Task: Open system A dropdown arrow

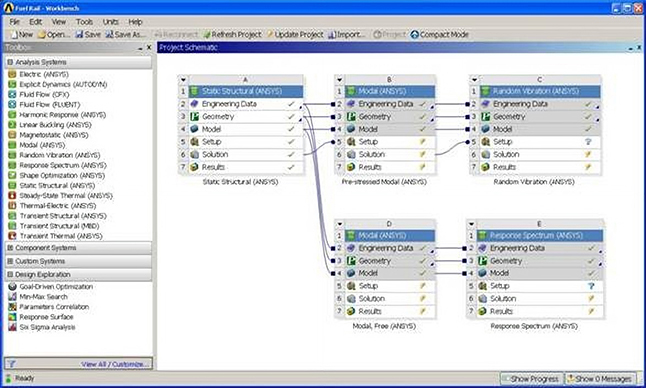Action: (x=183, y=79)
